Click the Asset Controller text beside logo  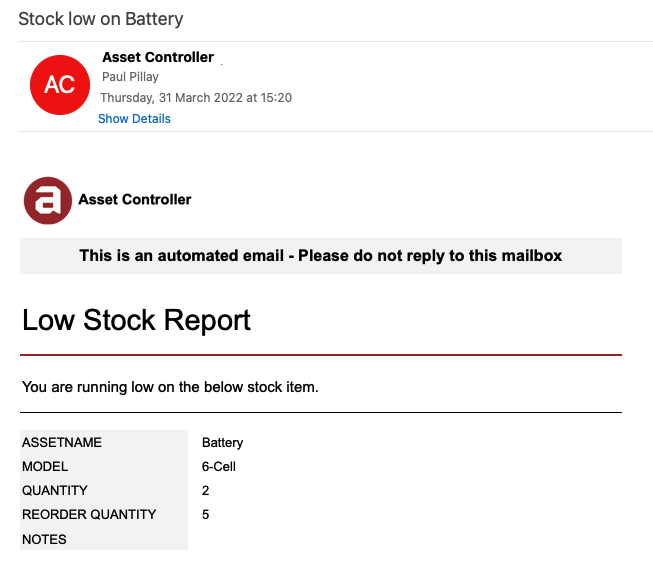click(135, 199)
